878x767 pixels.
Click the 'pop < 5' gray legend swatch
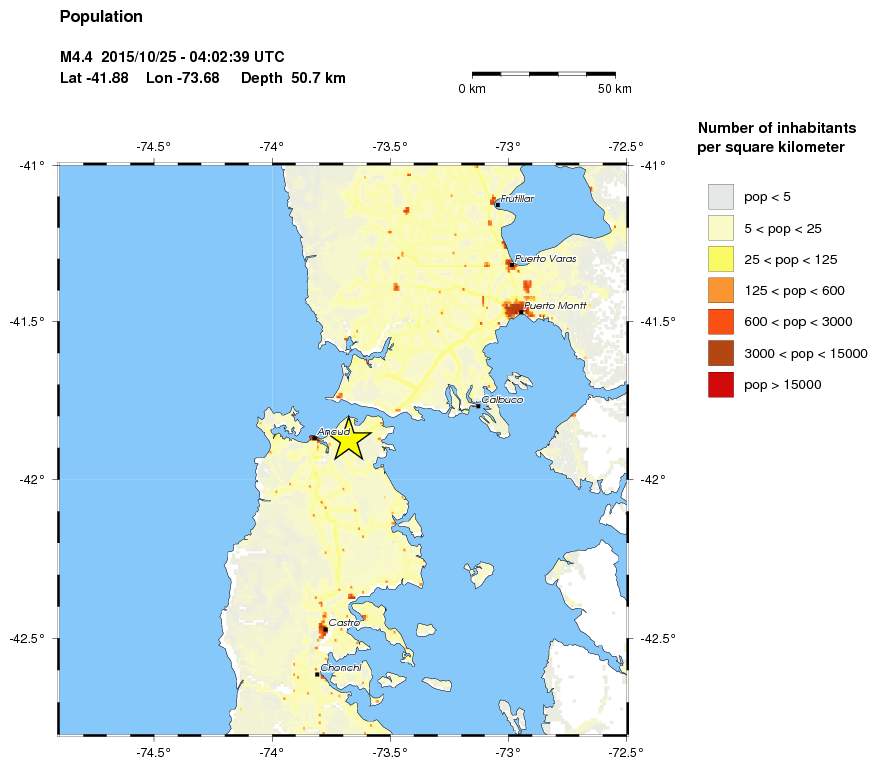tap(720, 197)
